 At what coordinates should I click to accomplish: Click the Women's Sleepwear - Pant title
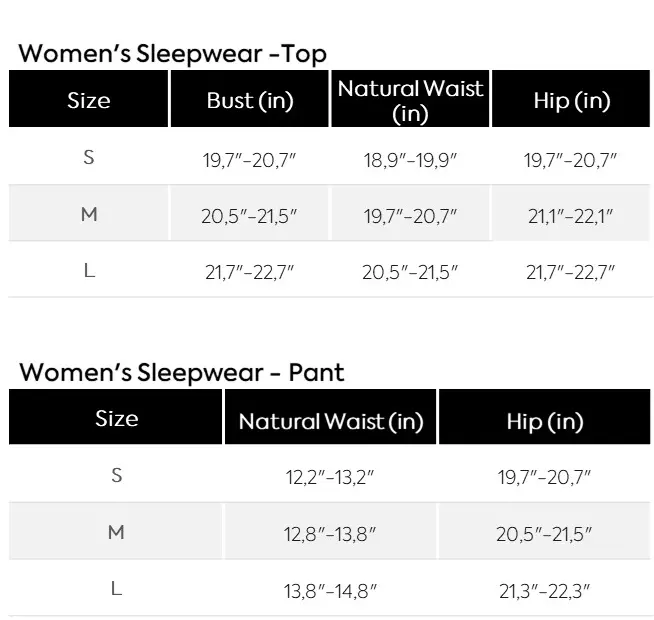(x=181, y=372)
